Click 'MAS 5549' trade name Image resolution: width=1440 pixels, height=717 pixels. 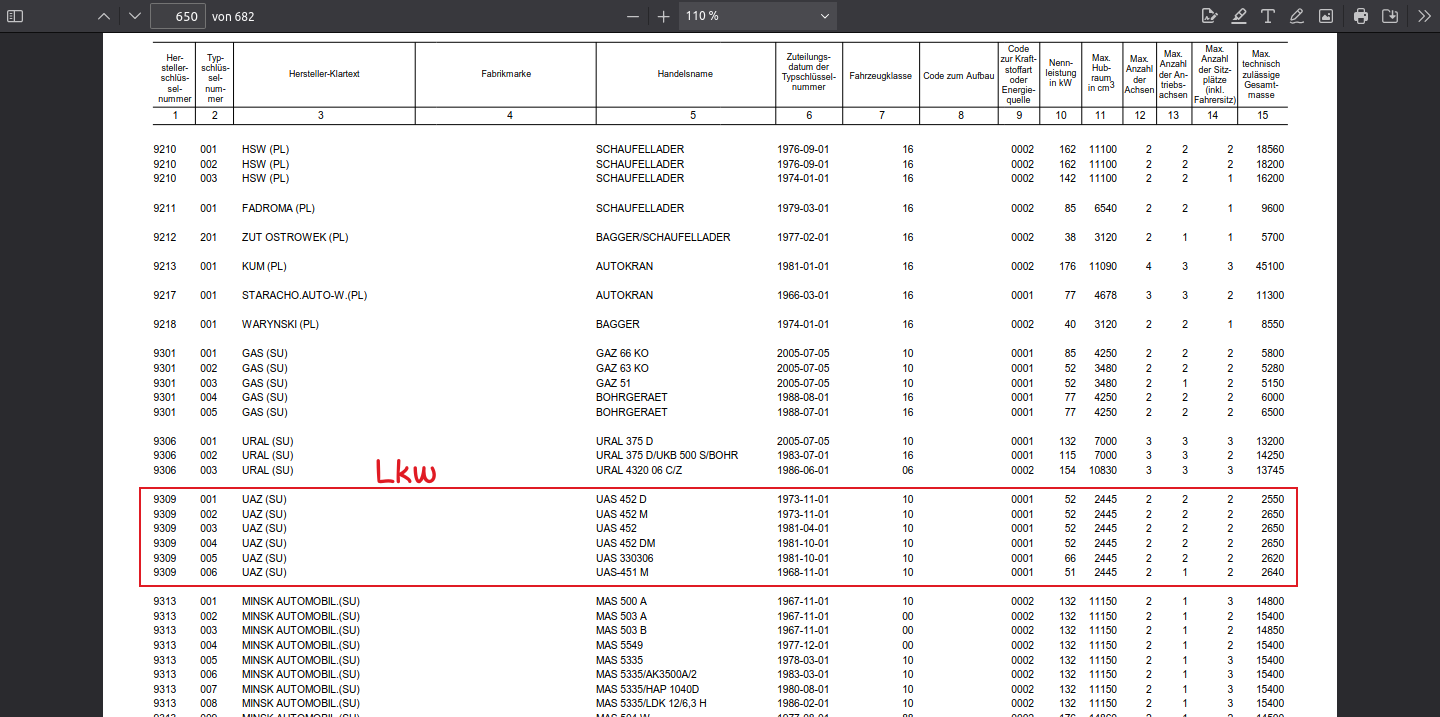tap(618, 645)
